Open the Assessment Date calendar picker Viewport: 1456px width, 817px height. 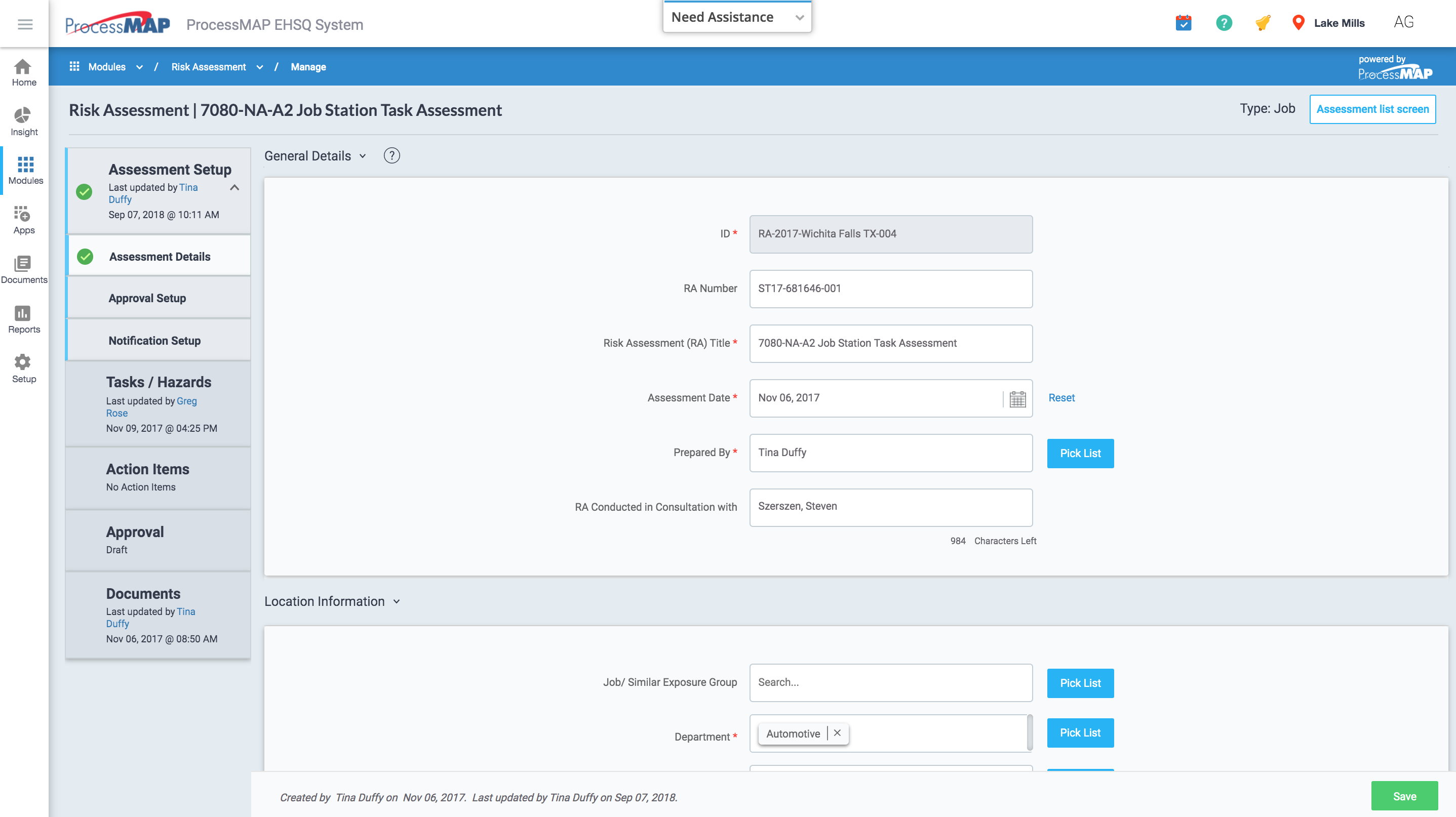tap(1017, 399)
